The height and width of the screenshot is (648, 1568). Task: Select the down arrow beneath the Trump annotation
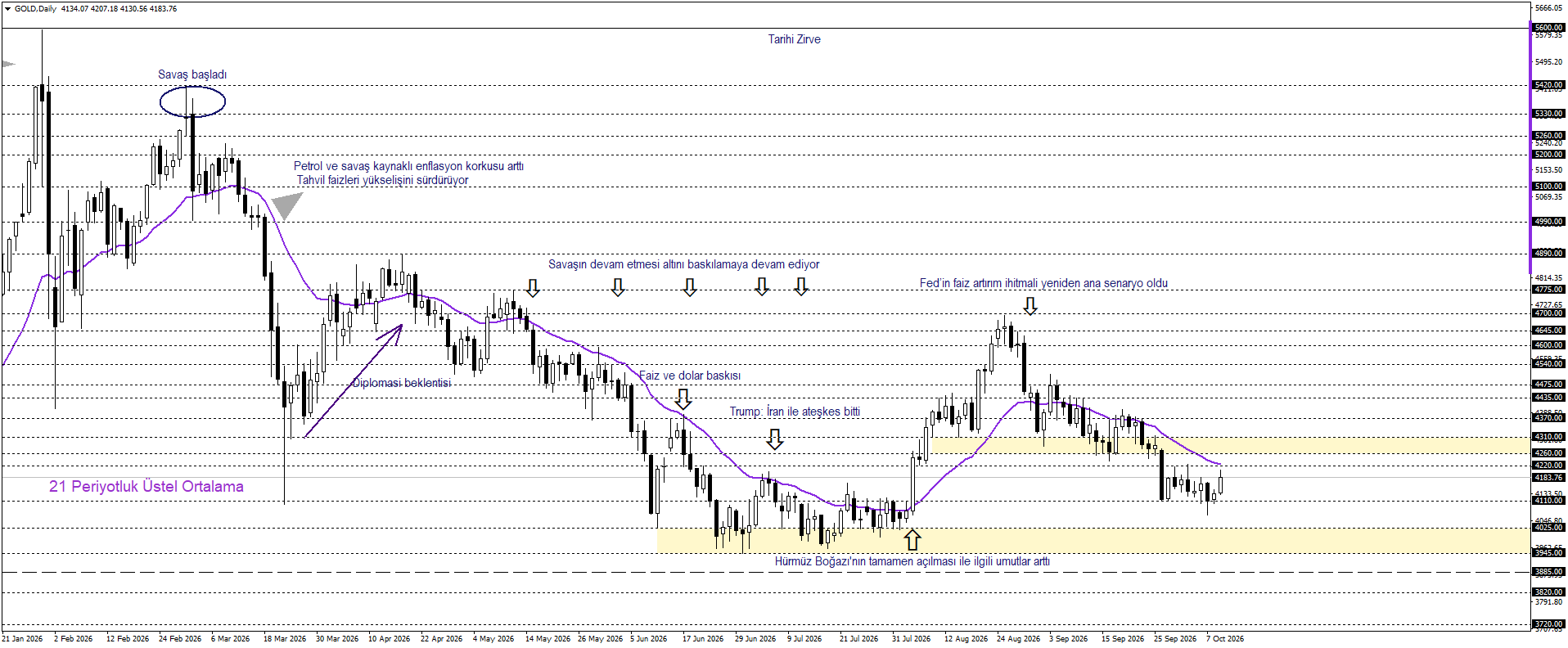pos(774,439)
